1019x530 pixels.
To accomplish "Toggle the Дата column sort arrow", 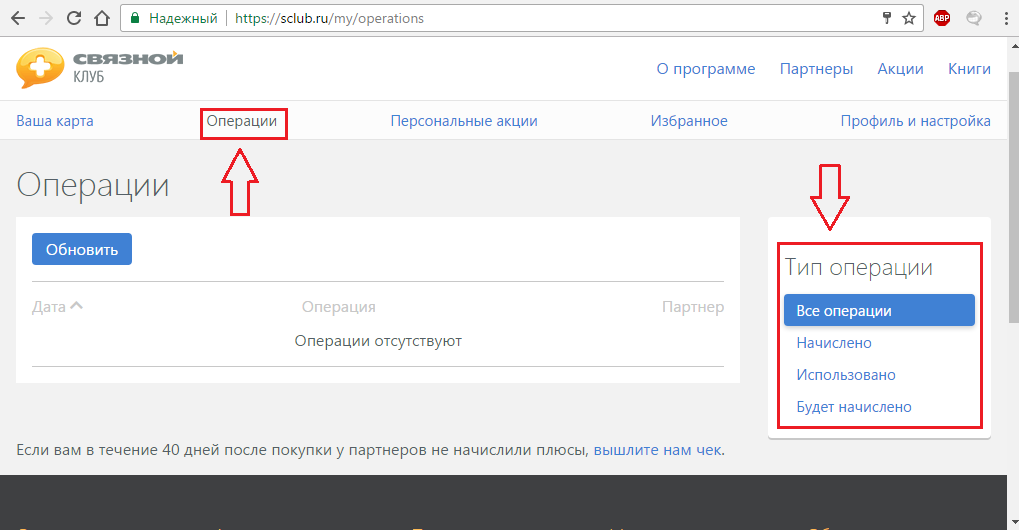I will pyautogui.click(x=76, y=307).
